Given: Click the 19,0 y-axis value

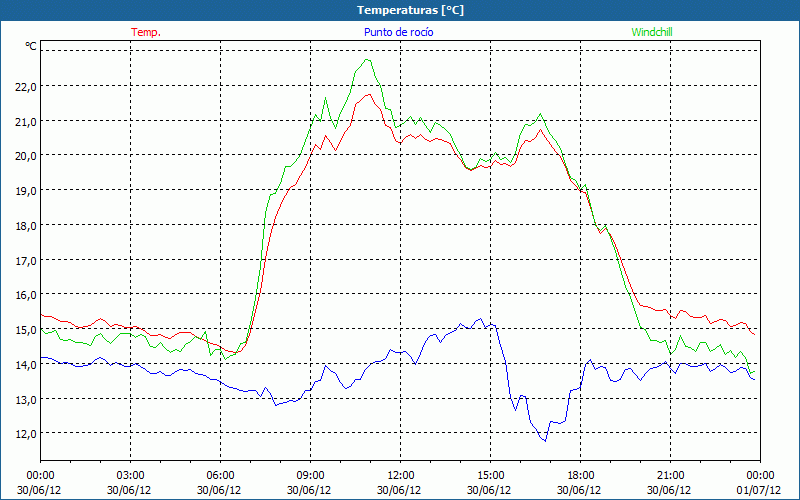Looking at the screenshot, I should click(x=26, y=191).
